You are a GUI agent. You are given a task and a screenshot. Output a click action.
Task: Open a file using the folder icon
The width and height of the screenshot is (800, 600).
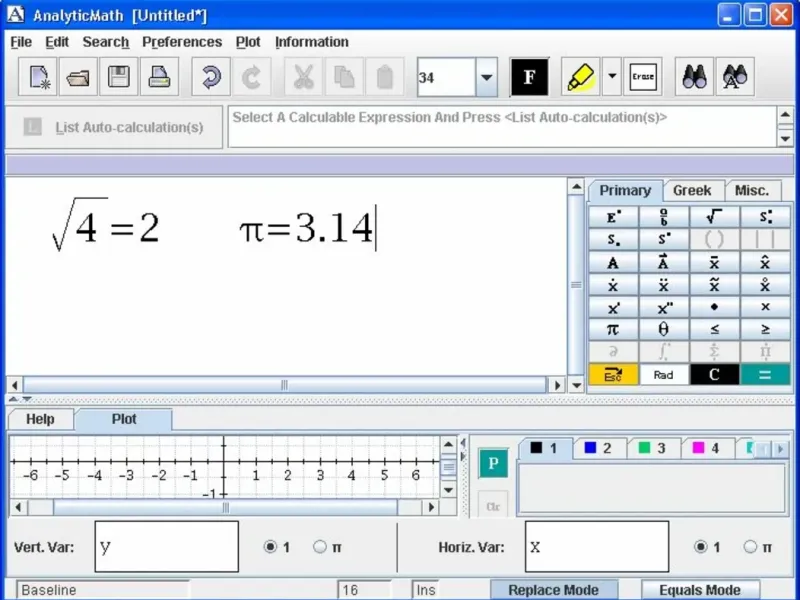78,77
